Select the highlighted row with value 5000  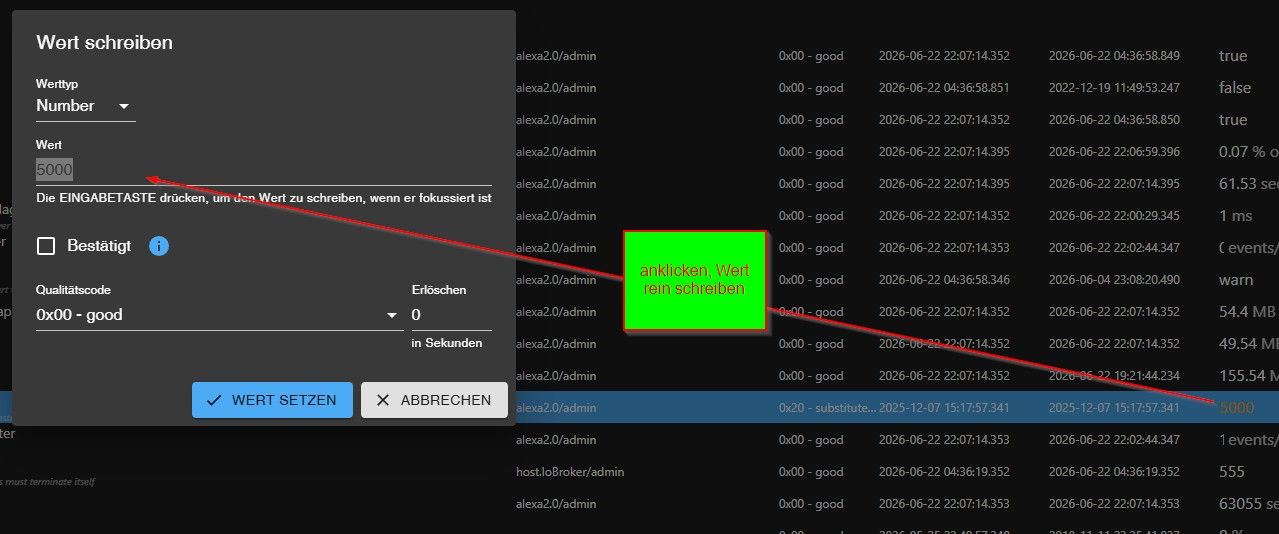tap(897, 407)
